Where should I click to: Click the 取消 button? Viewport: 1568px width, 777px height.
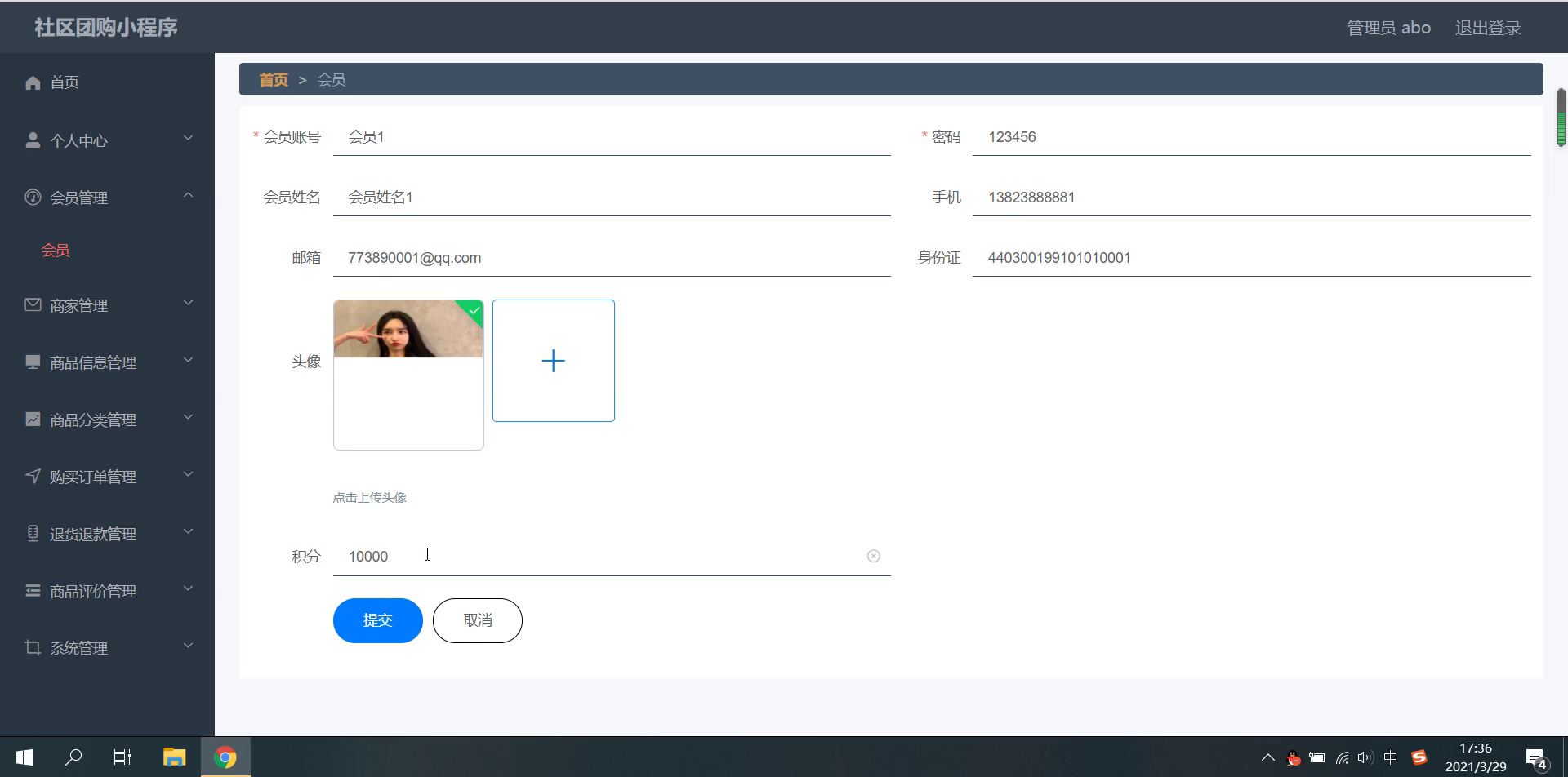(478, 620)
